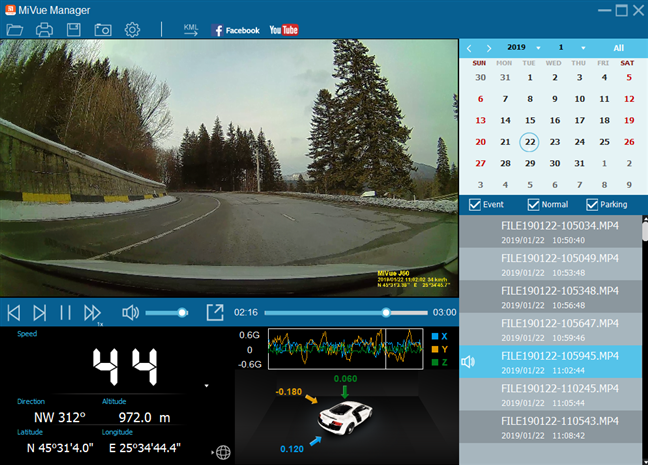Viewport: 648px width, 465px height.
Task: Click the latitude value N 45°31'4.0"
Action: tap(60, 448)
